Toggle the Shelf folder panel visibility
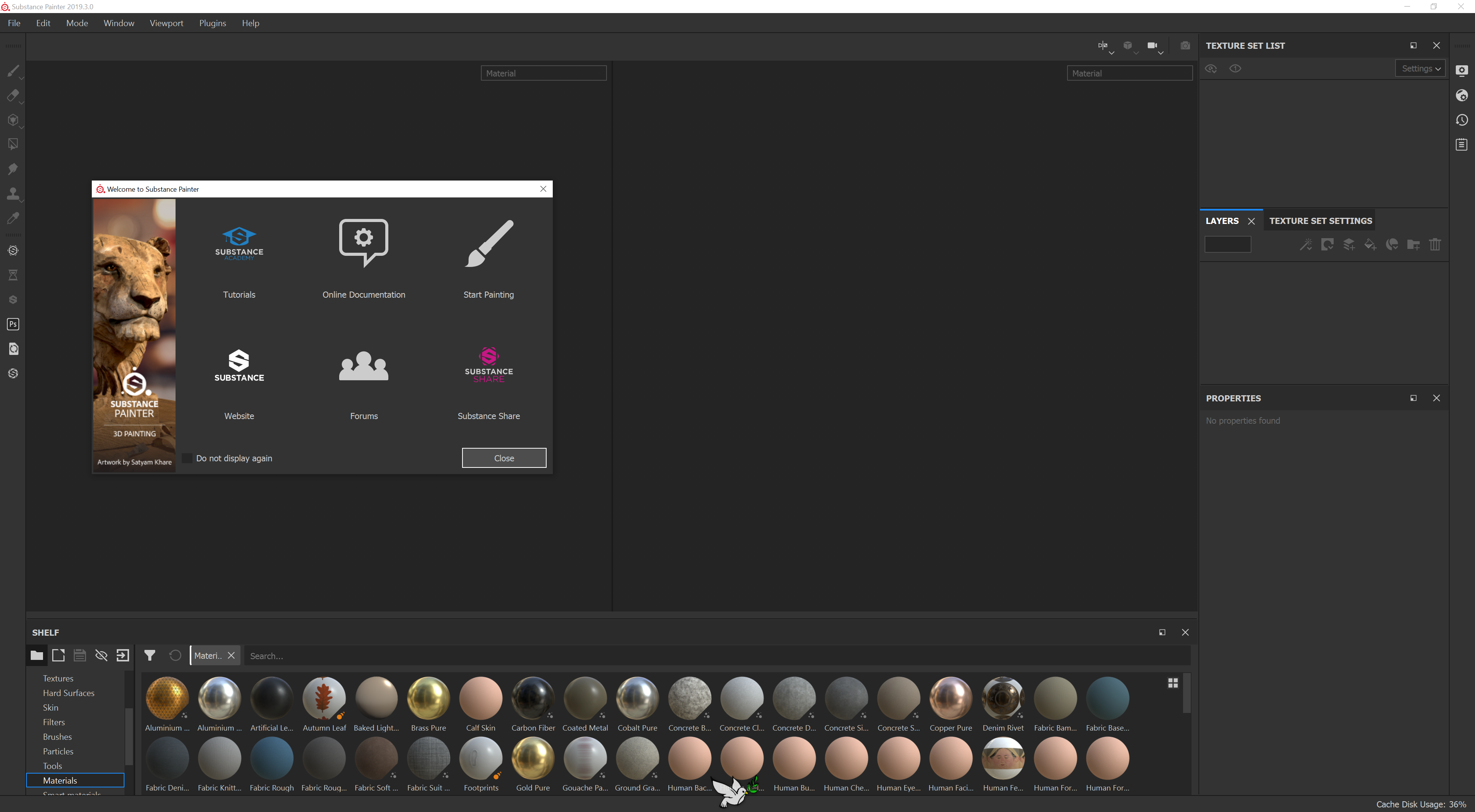The height and width of the screenshot is (812, 1475). coord(36,655)
